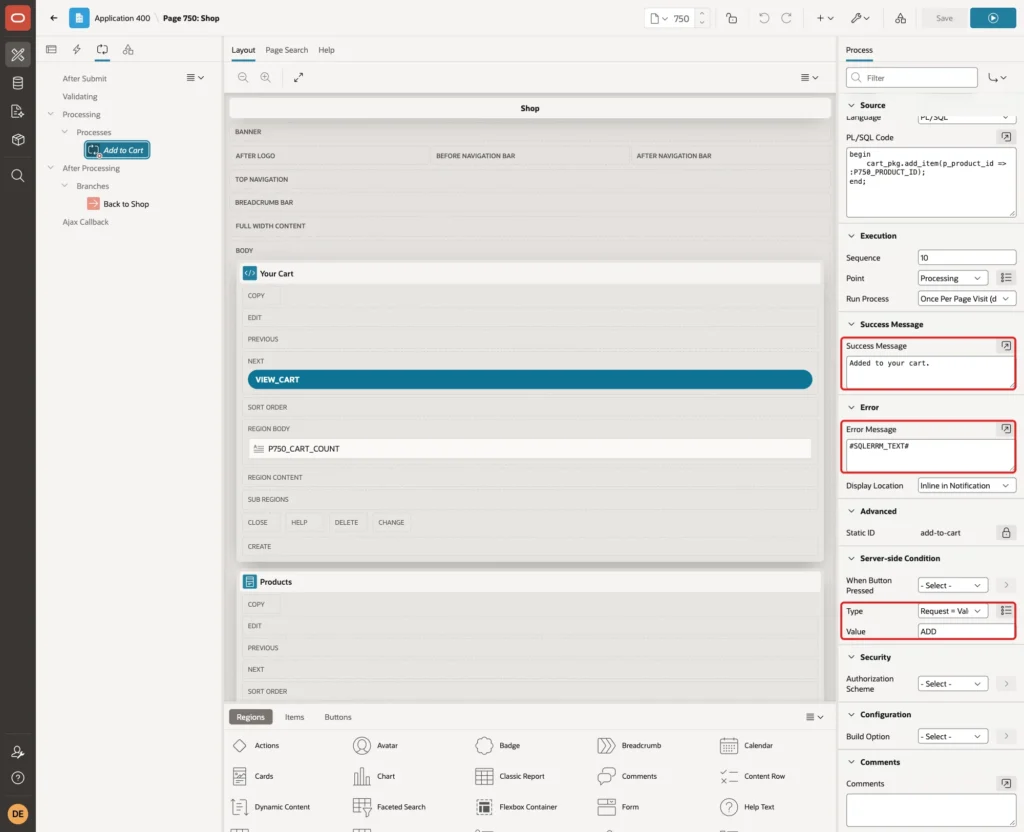Click the Undo icon
The width and height of the screenshot is (1024, 832).
(x=763, y=18)
